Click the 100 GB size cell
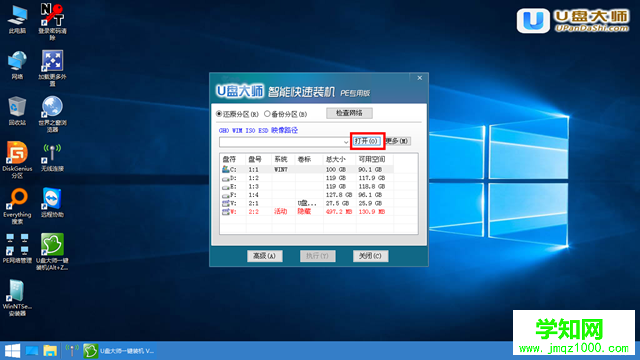Screen dimensions: 640x360 336,169
